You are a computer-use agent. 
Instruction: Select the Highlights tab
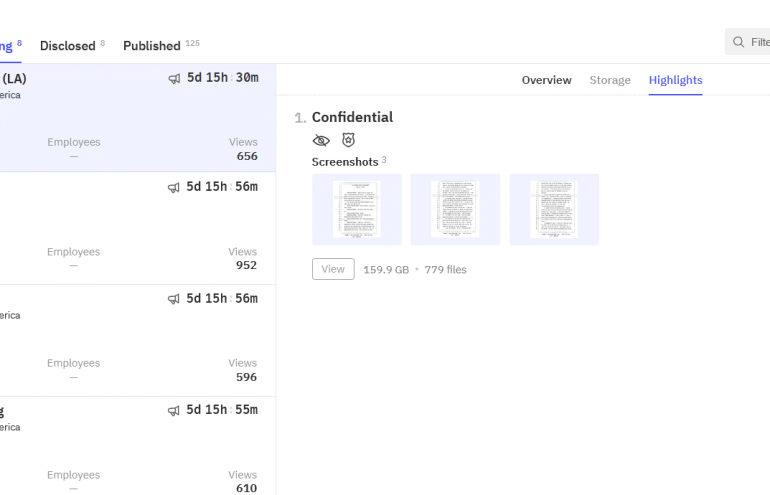[675, 80]
